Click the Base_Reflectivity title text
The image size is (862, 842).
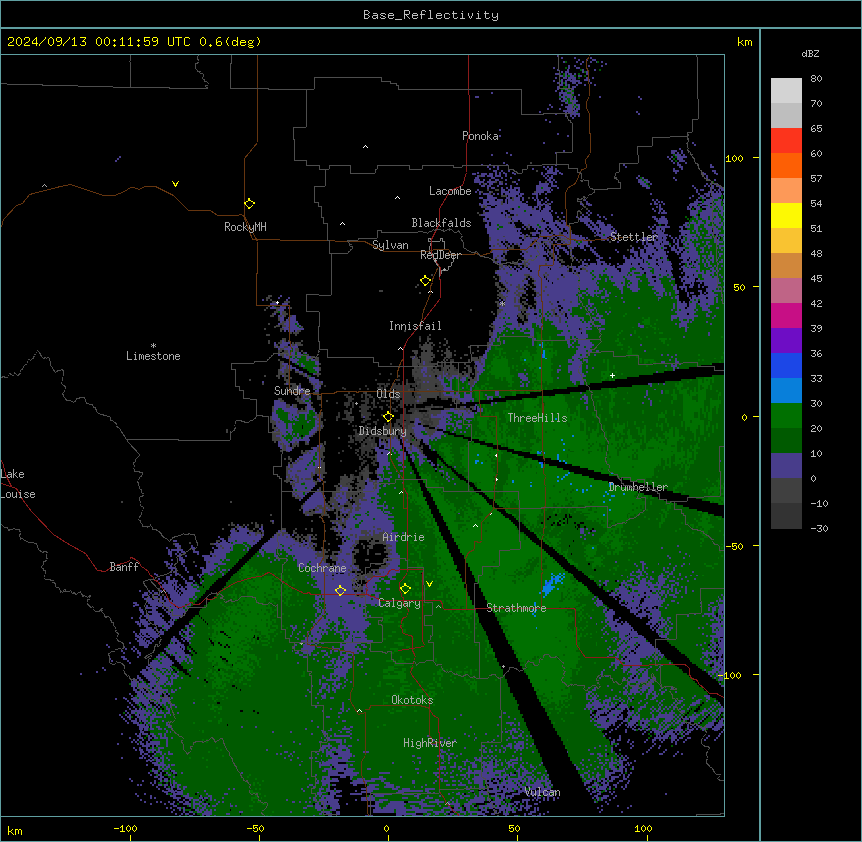click(431, 15)
